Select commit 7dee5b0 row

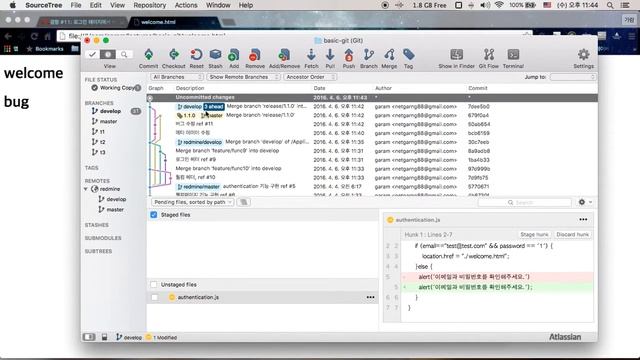(x=372, y=107)
